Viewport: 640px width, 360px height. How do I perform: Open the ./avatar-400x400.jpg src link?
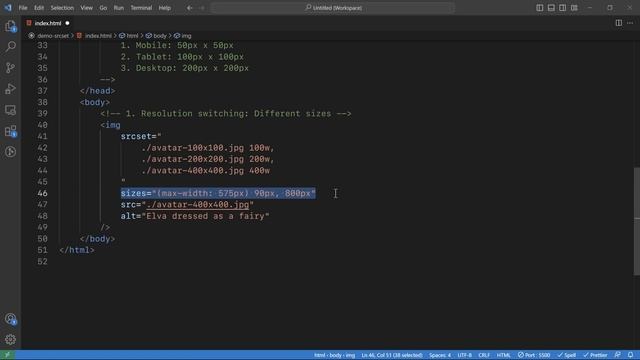[x=198, y=205]
